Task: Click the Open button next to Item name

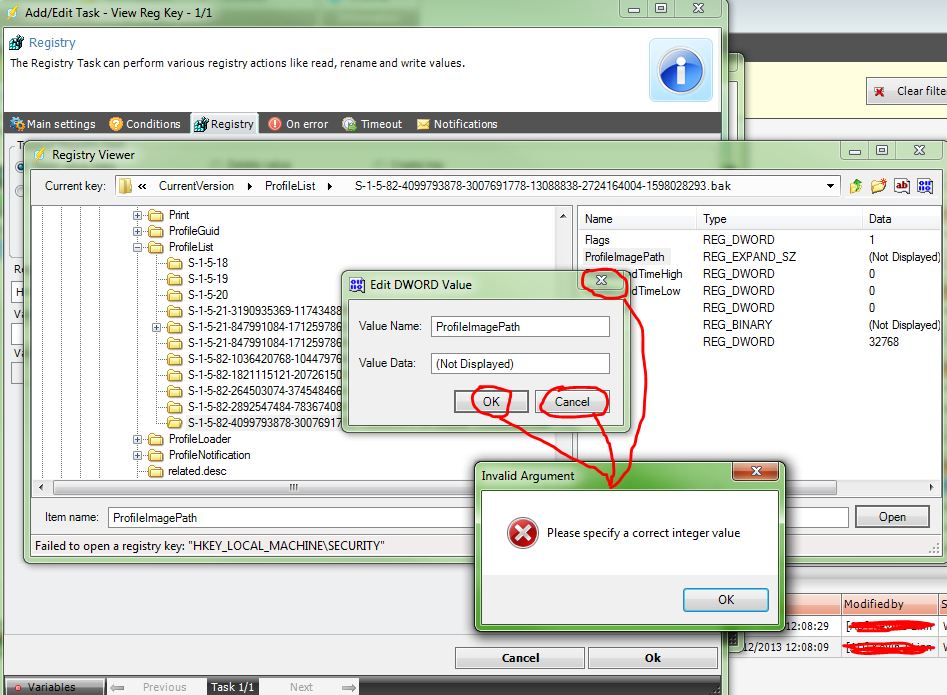Action: [x=892, y=517]
